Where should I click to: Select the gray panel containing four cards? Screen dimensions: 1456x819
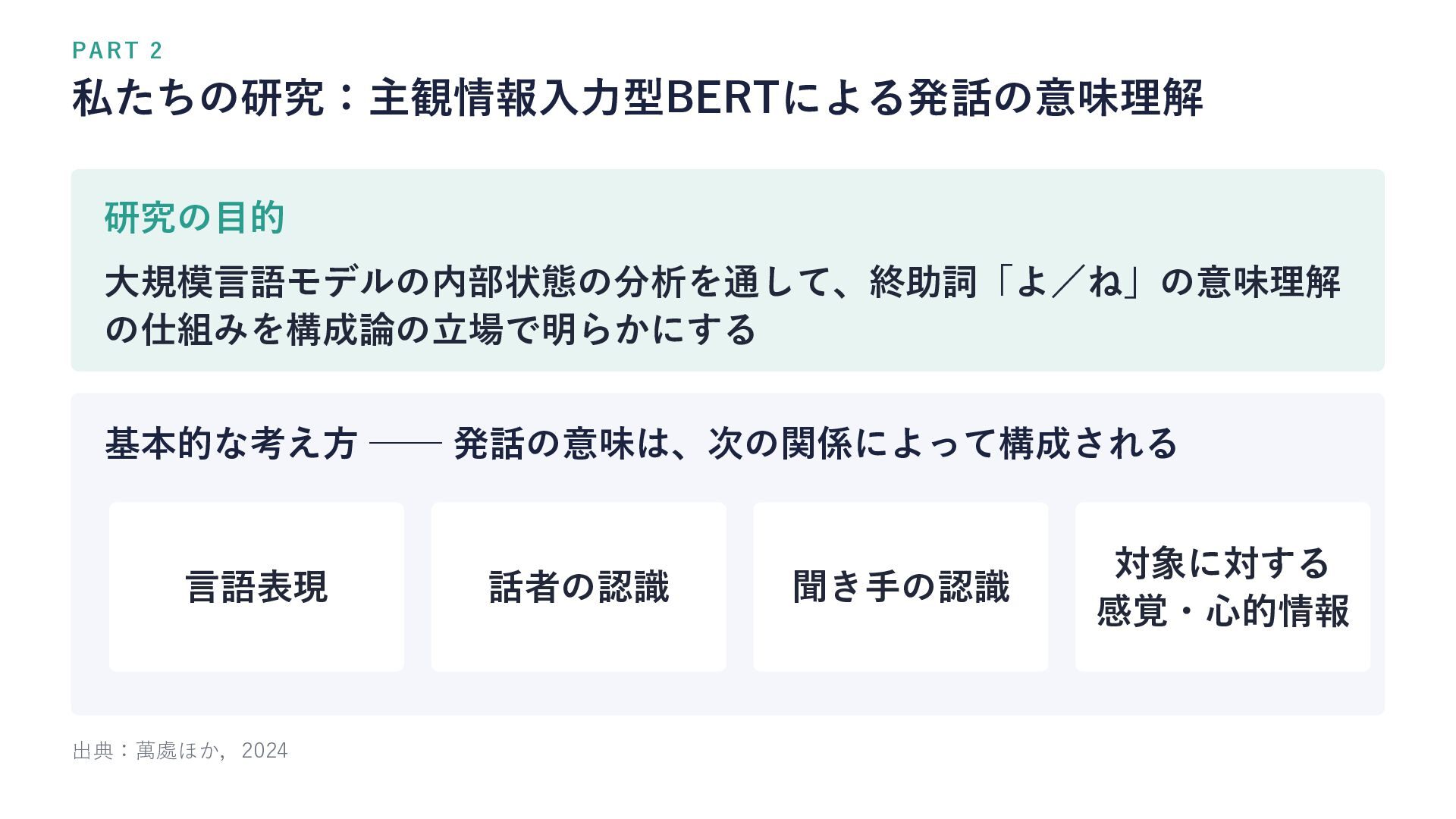[727, 554]
